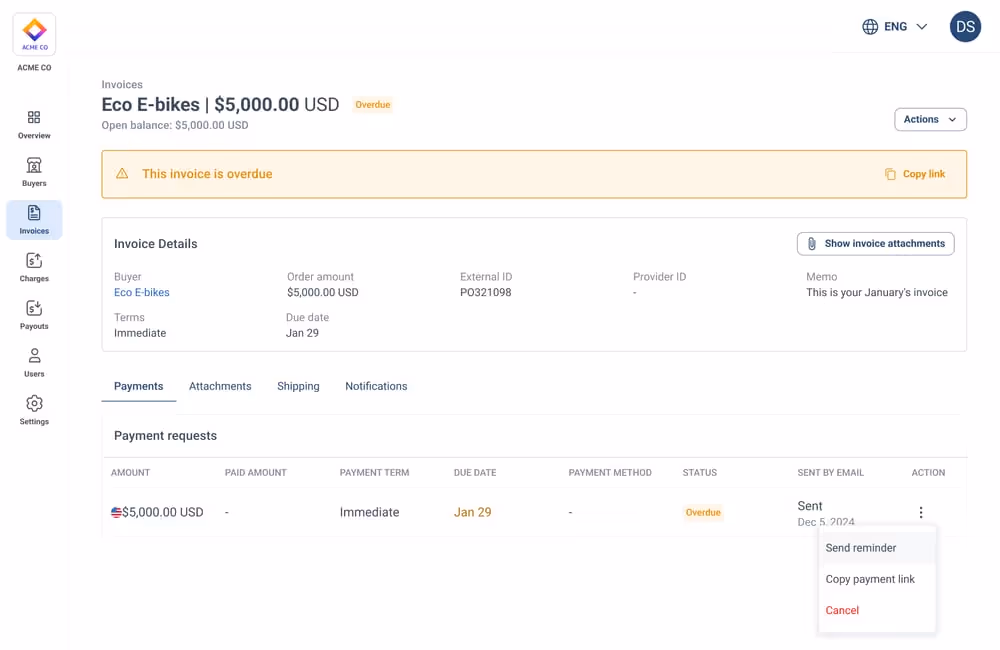Expand the Actions dropdown
This screenshot has width=1000, height=650.
click(930, 120)
